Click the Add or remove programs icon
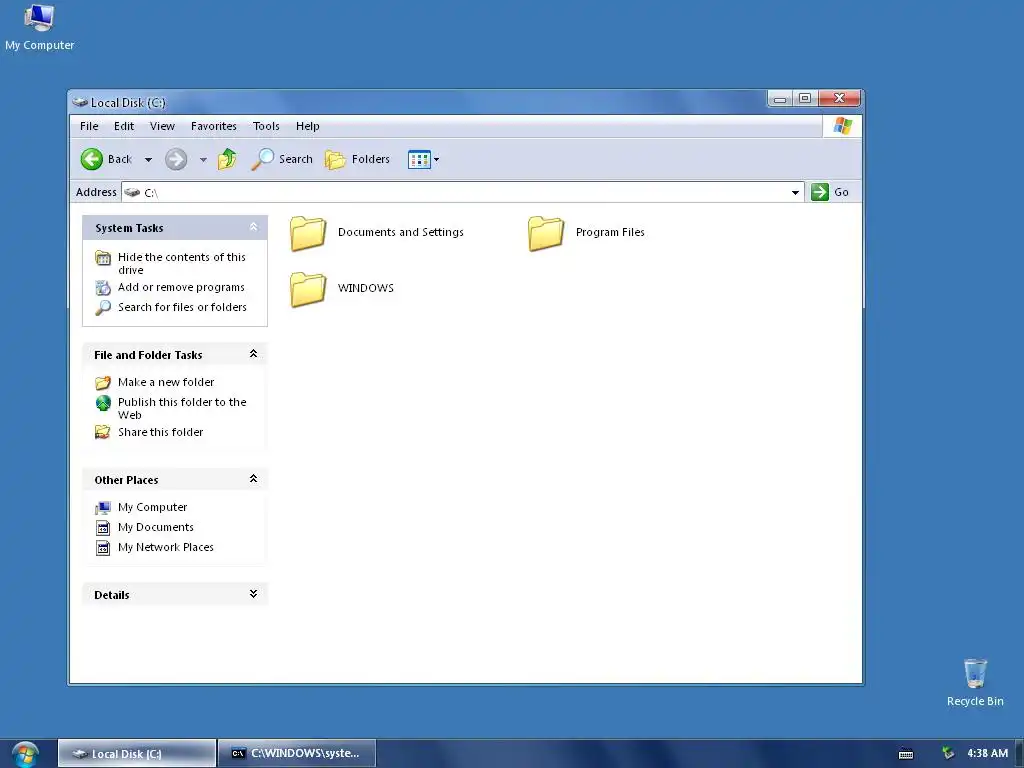 pyautogui.click(x=103, y=287)
